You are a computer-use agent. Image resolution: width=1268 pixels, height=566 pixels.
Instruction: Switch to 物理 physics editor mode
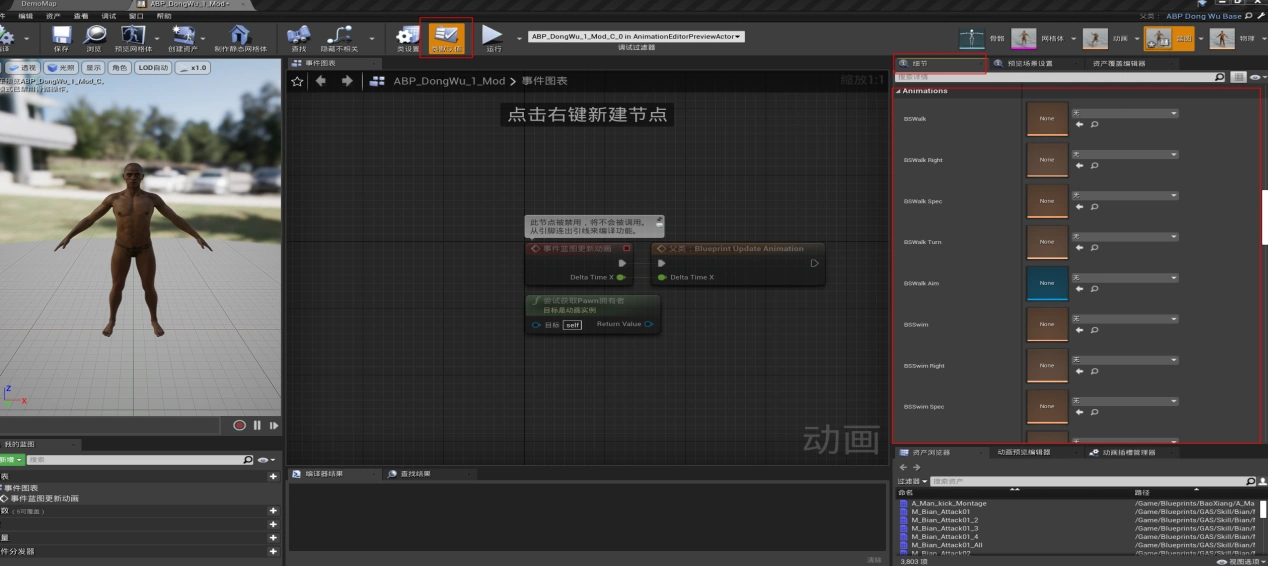click(1222, 38)
